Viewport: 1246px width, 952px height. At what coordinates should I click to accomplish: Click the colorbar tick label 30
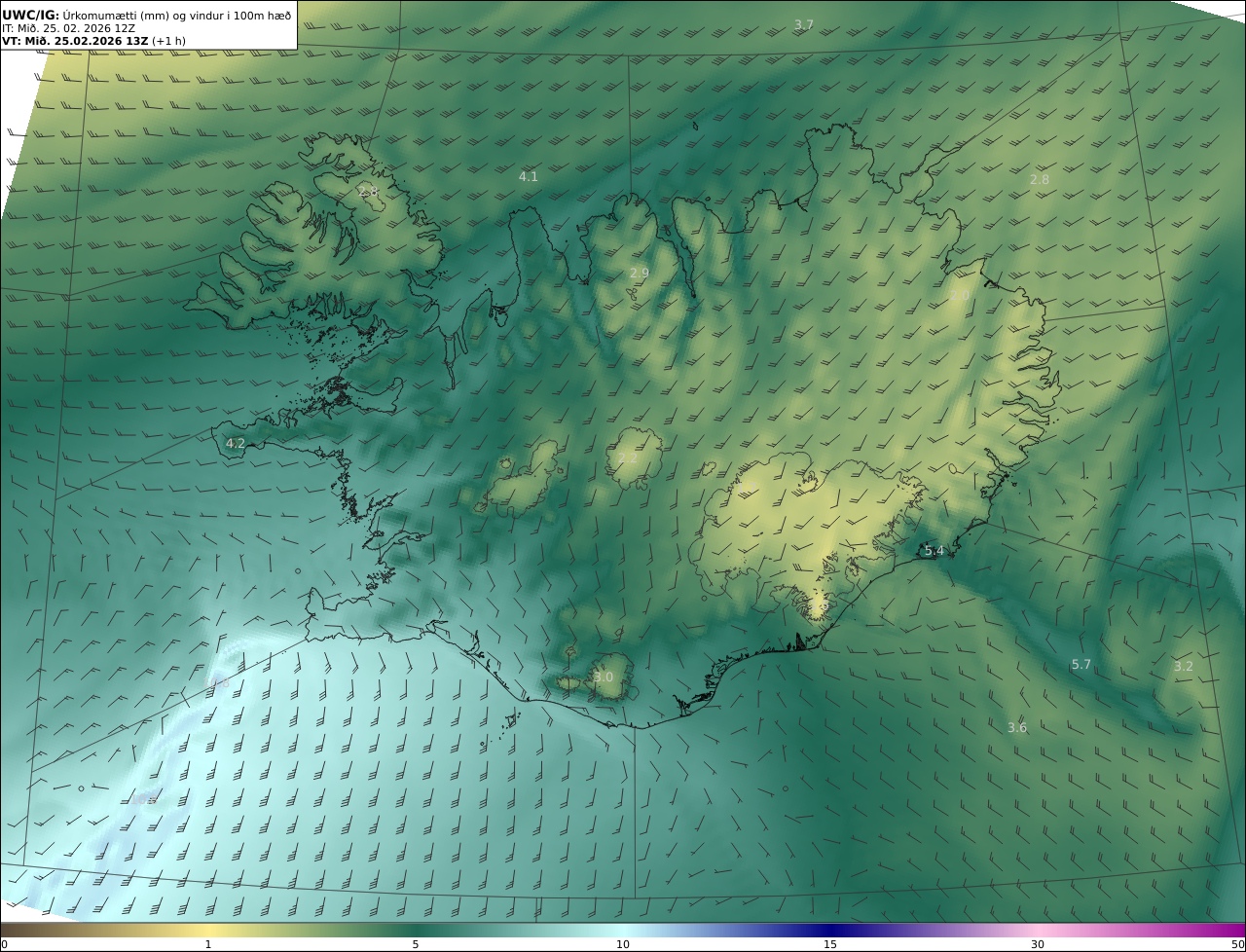pyautogui.click(x=1038, y=944)
